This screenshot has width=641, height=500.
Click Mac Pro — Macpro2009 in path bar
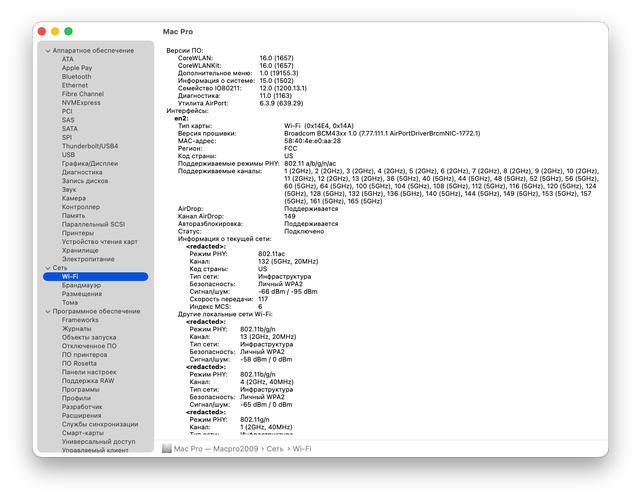coord(216,448)
